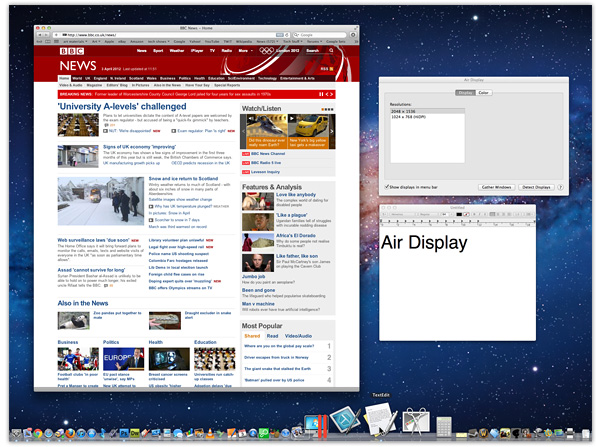Show next breaking news item arrow

[x=331, y=94]
